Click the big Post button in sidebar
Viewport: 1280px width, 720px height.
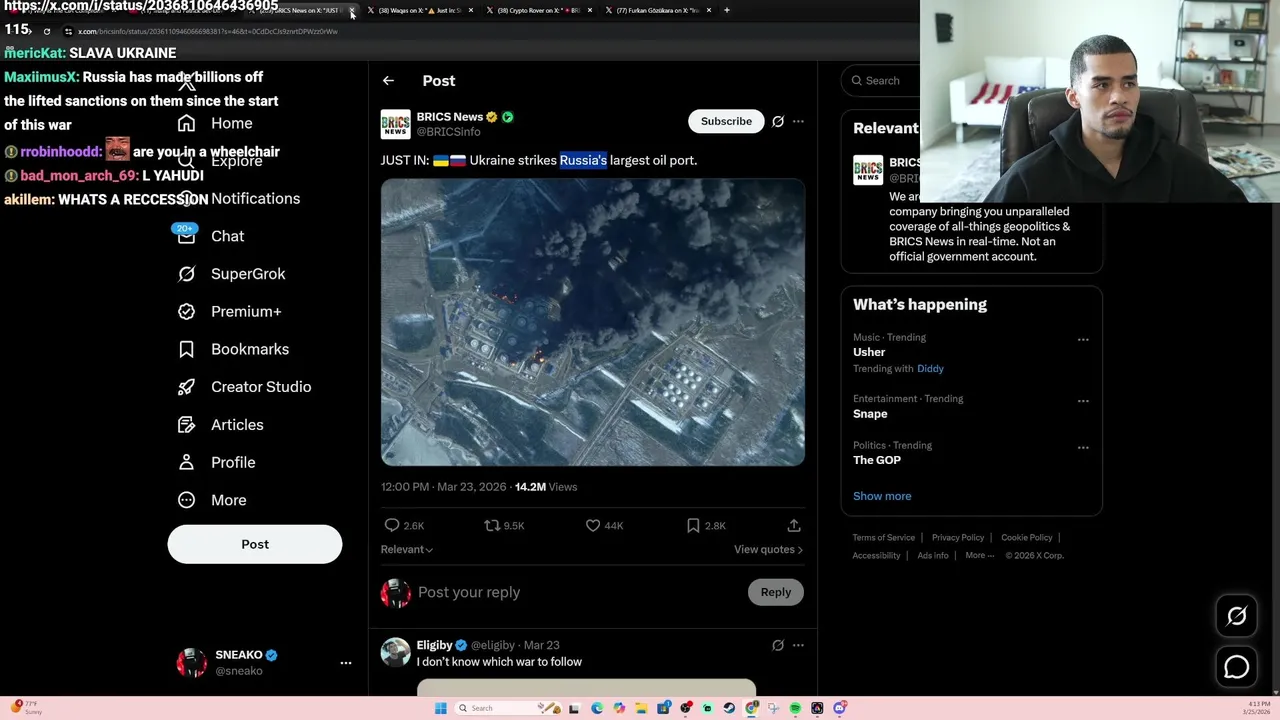[255, 544]
